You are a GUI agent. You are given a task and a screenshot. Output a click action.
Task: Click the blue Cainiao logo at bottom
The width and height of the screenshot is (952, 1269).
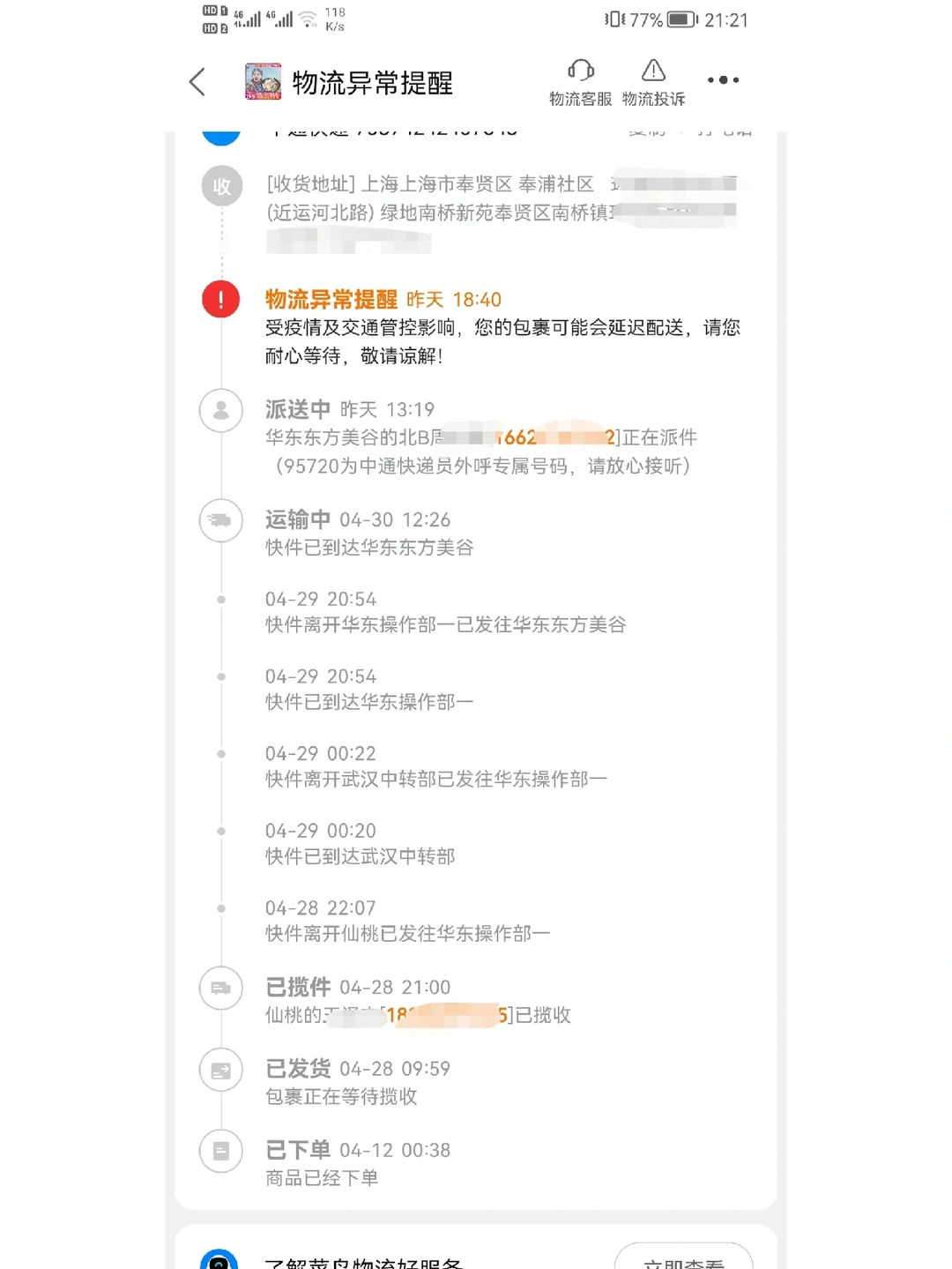[x=220, y=1259]
